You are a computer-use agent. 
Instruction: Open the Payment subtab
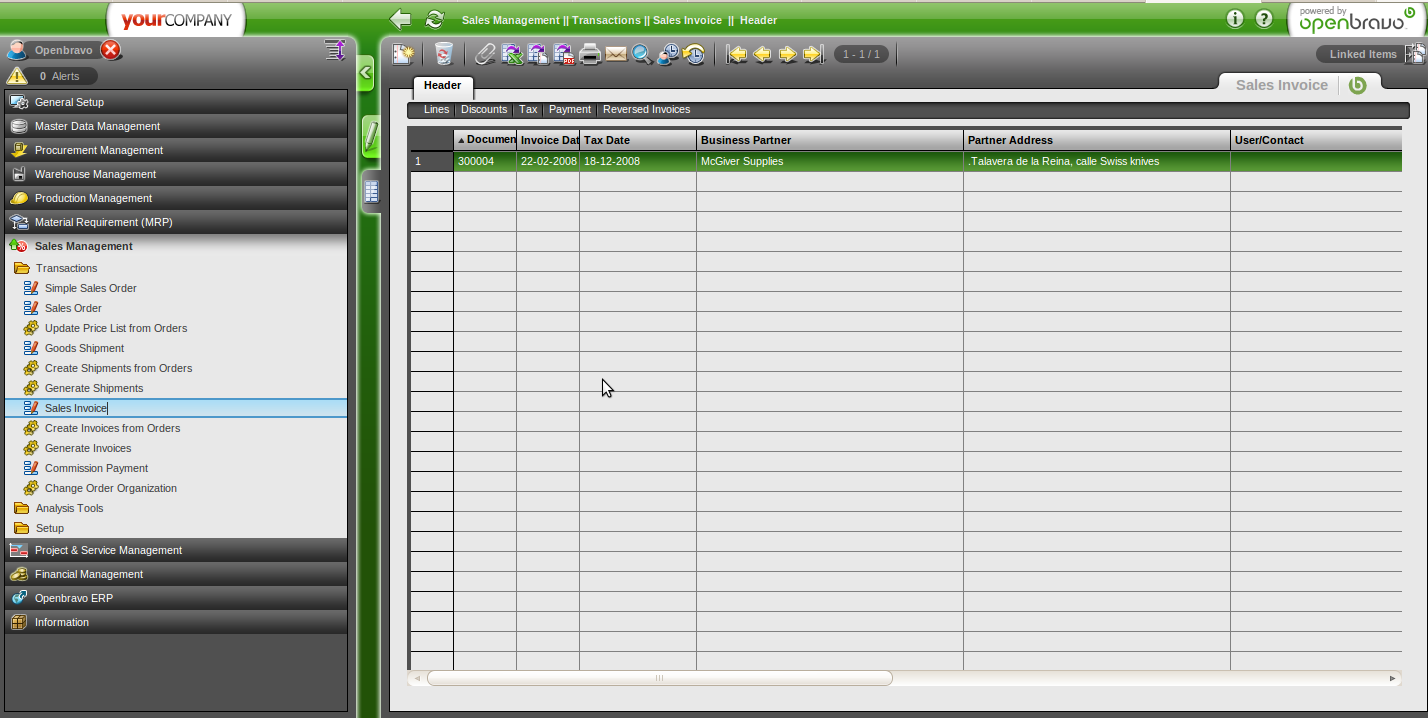point(570,110)
